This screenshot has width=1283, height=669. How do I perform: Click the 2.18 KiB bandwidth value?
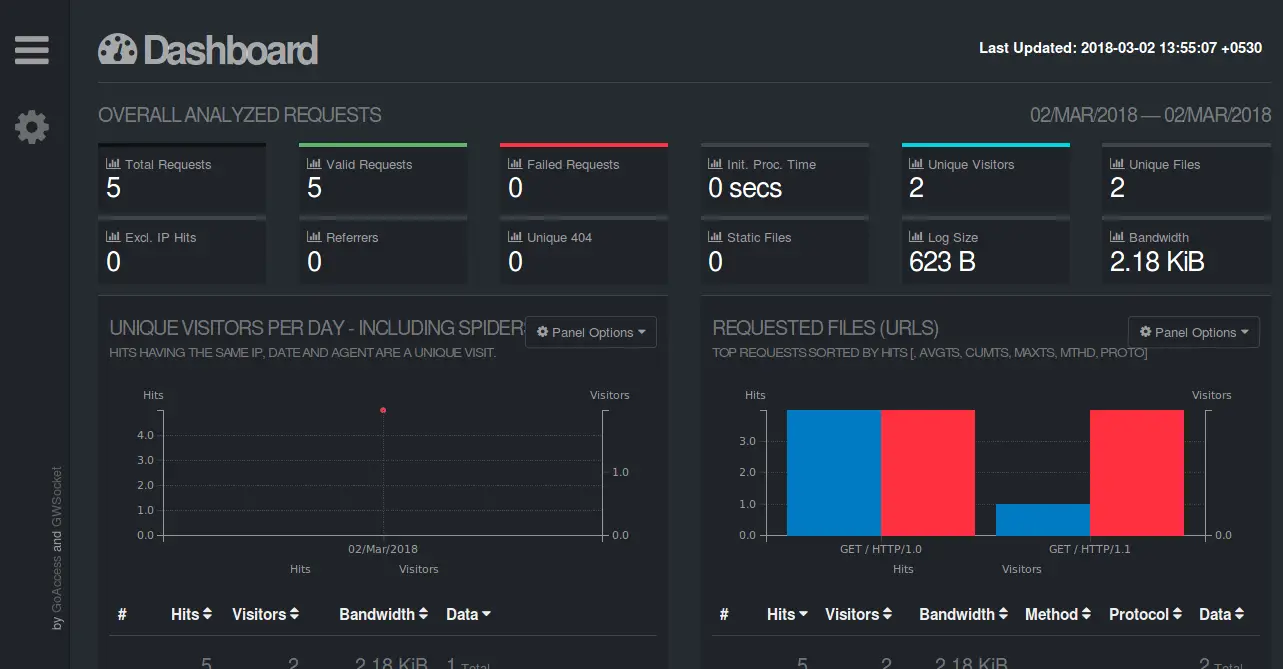[1157, 262]
